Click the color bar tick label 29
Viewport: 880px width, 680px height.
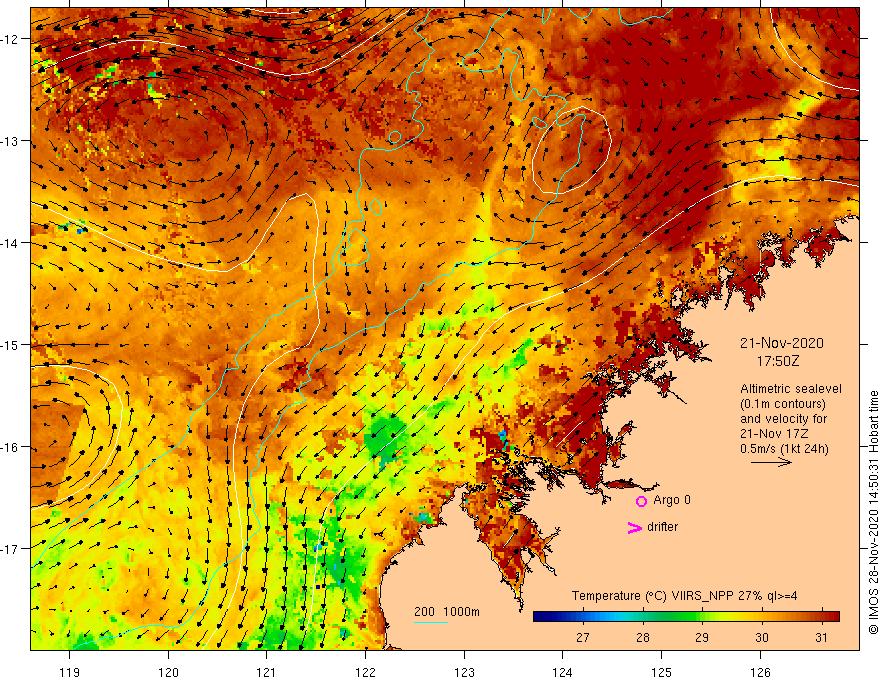click(x=702, y=637)
